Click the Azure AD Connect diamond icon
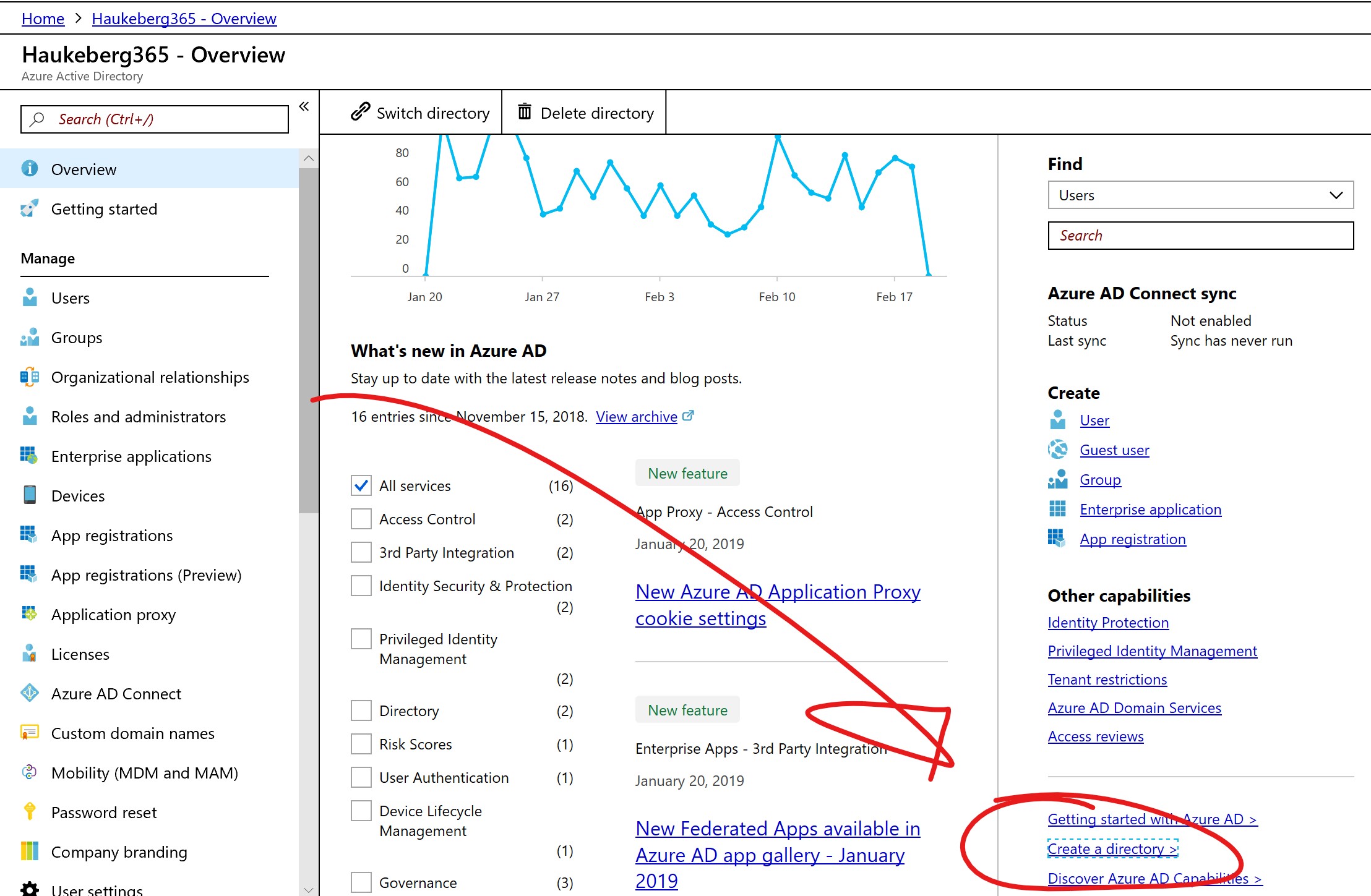The height and width of the screenshot is (896, 1371). 29,693
